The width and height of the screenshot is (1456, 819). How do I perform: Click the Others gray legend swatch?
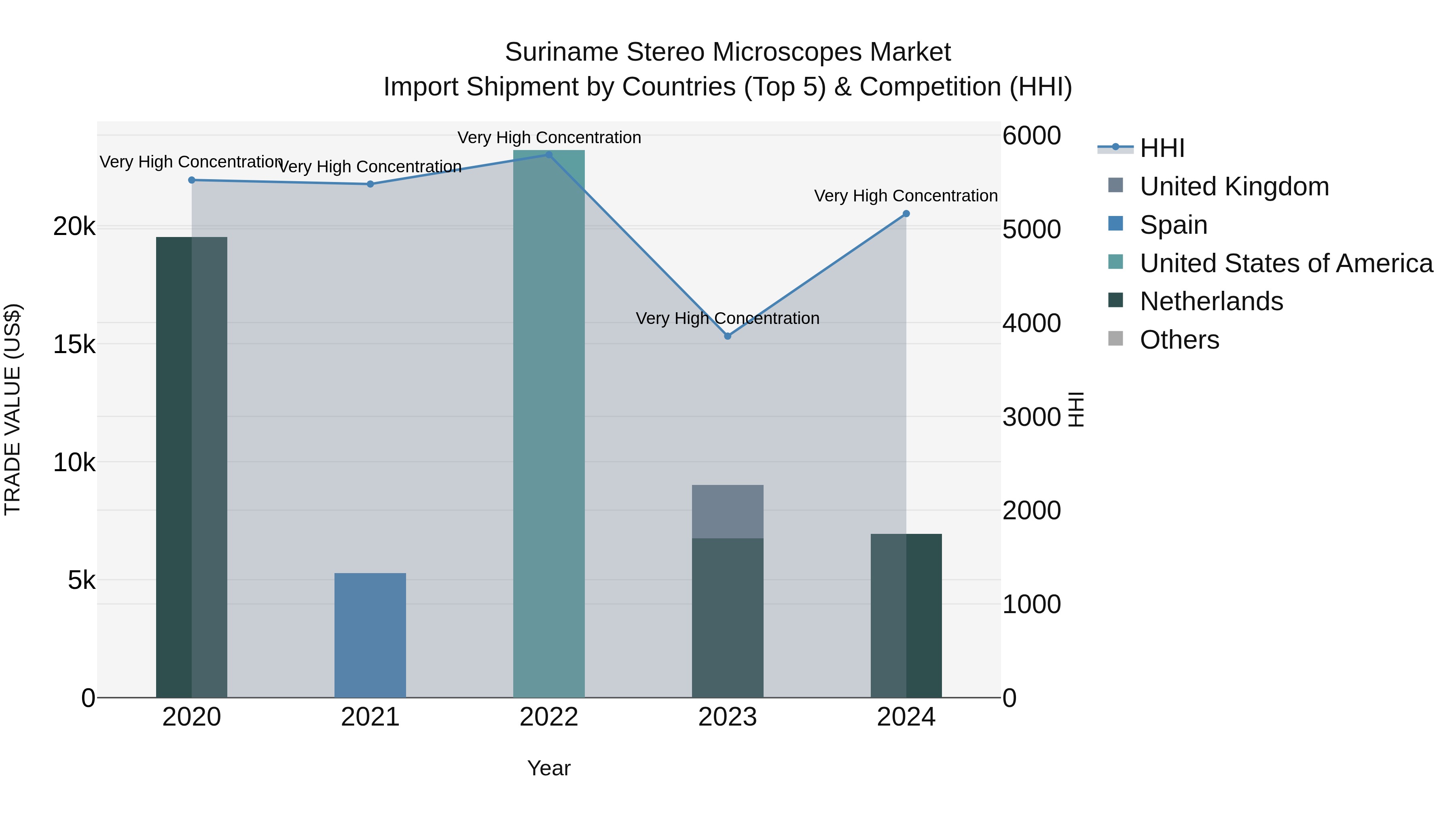(x=1116, y=339)
